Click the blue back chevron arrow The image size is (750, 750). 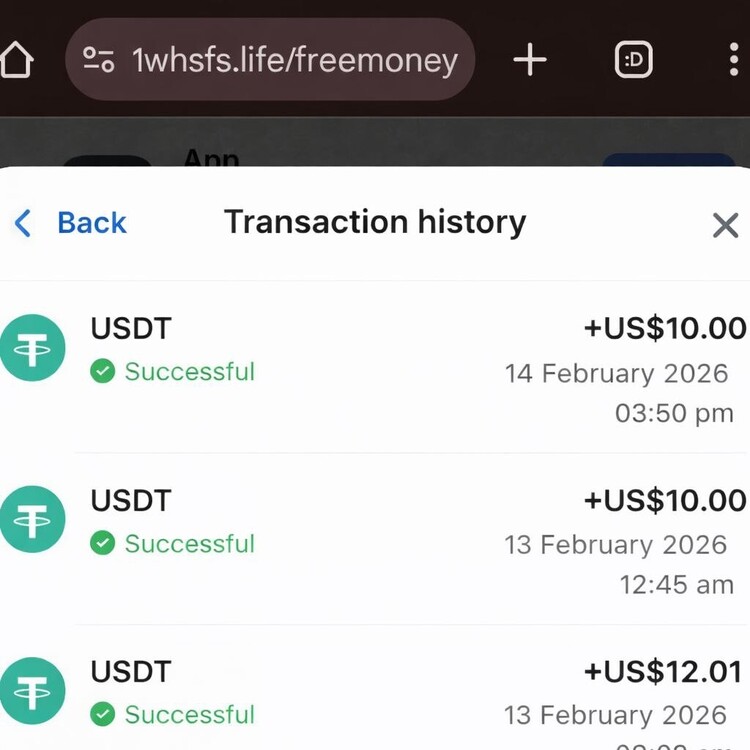23,223
